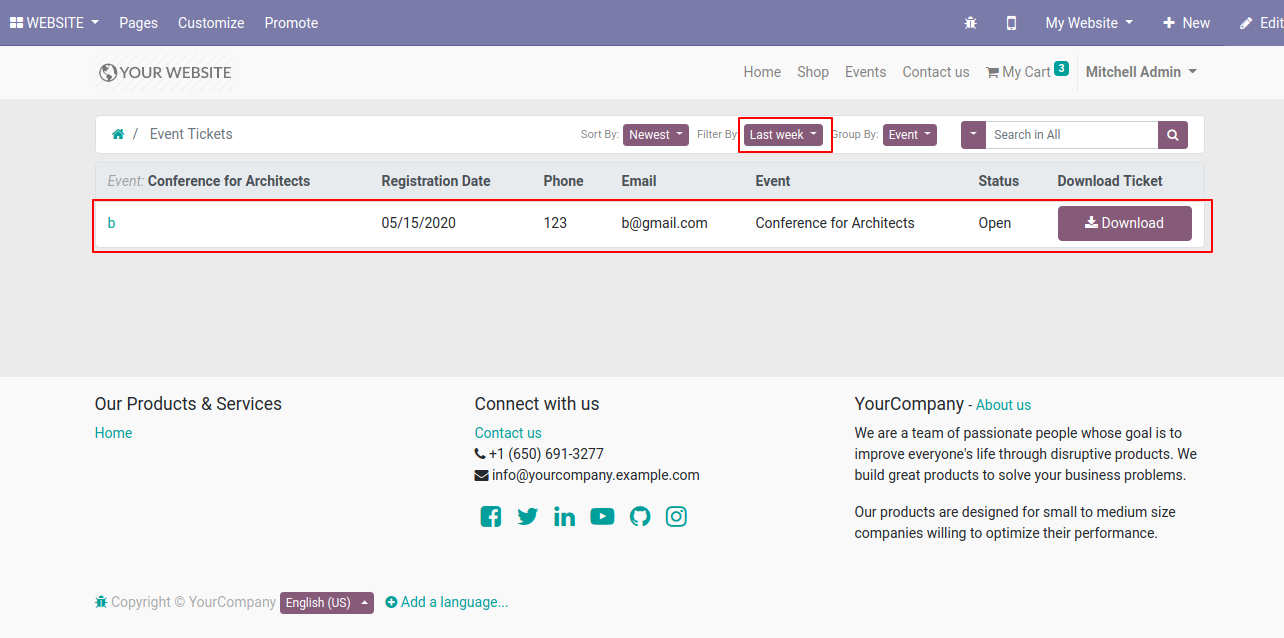Open the bug debug icon in top bar
This screenshot has width=1284, height=638.
coord(970,22)
